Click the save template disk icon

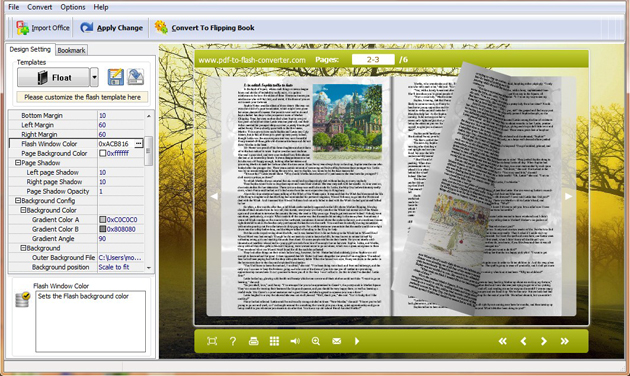coord(116,77)
